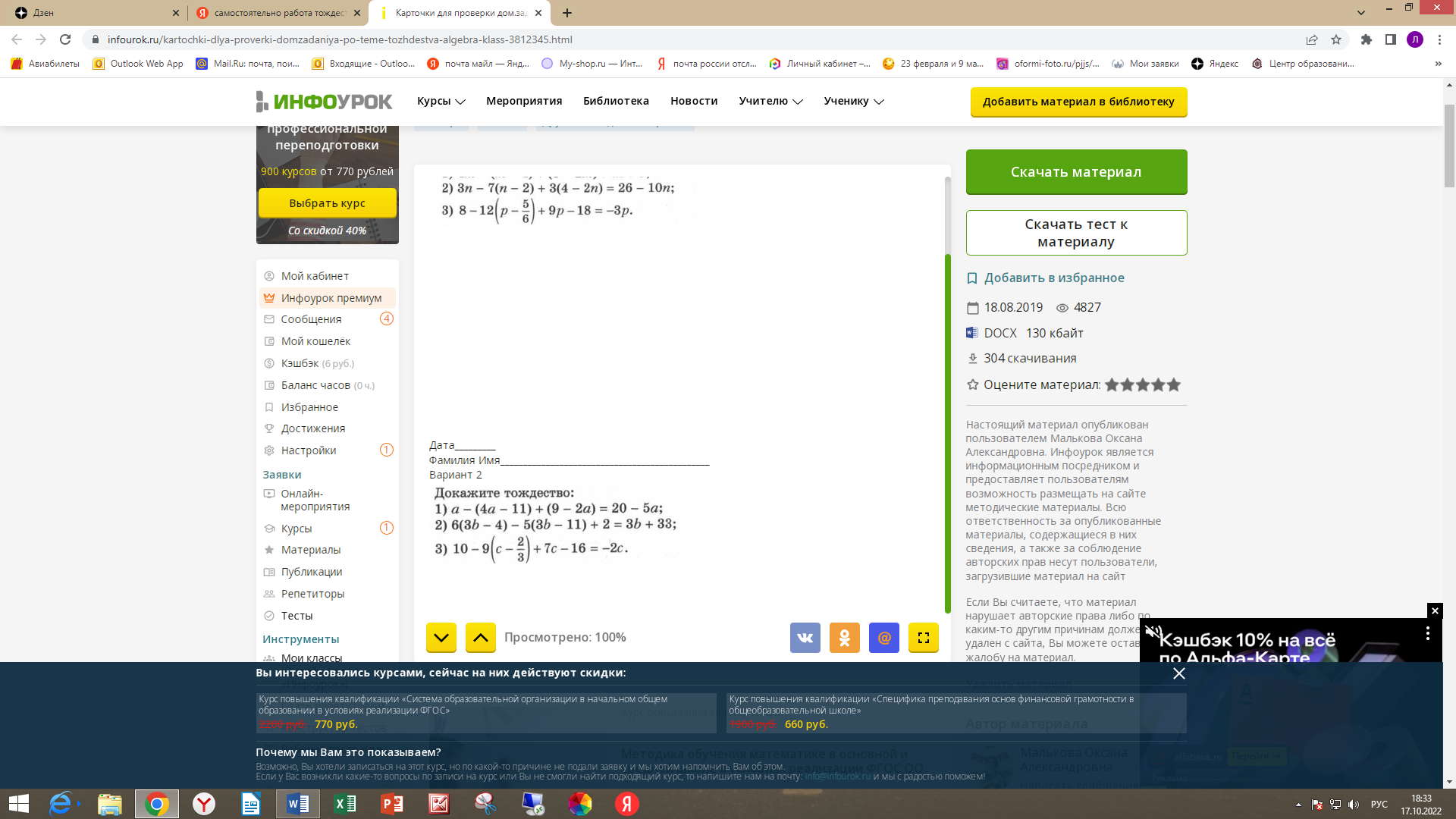Open Yandex Browser from the taskbar
The height and width of the screenshot is (819, 1456).
[x=204, y=804]
